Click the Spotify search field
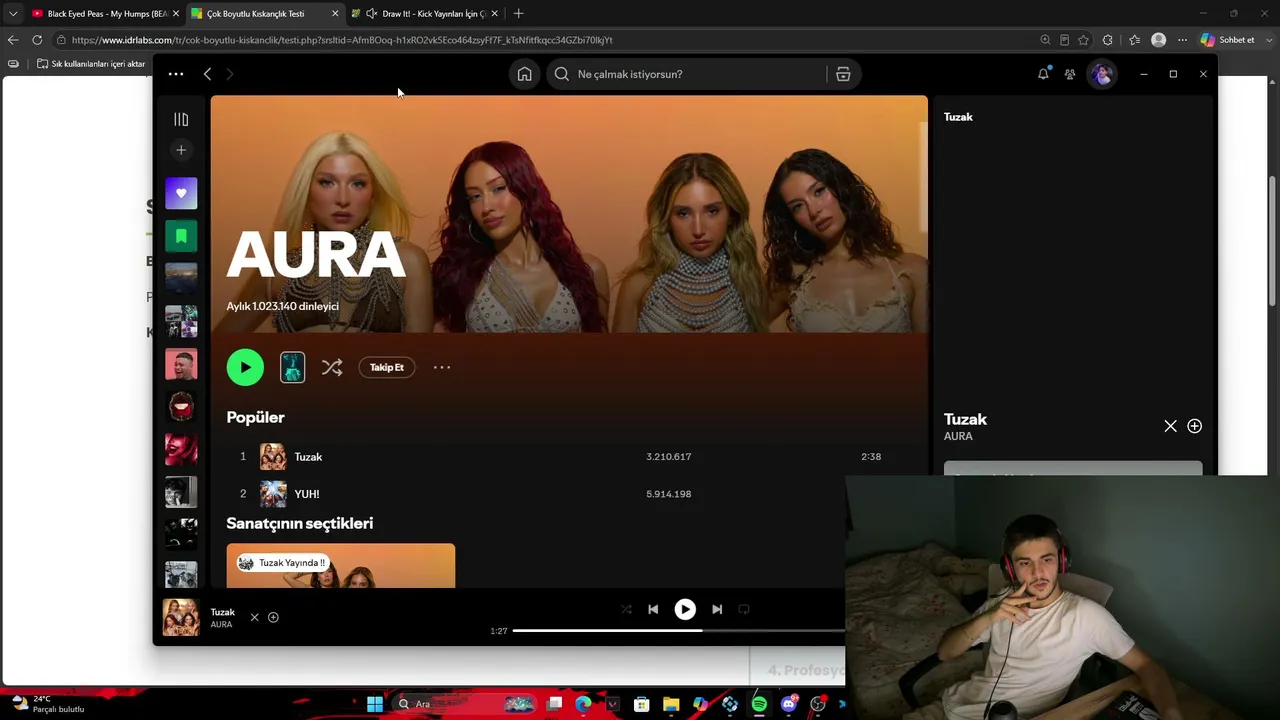Screen dimensions: 1280x720 click(x=685, y=74)
